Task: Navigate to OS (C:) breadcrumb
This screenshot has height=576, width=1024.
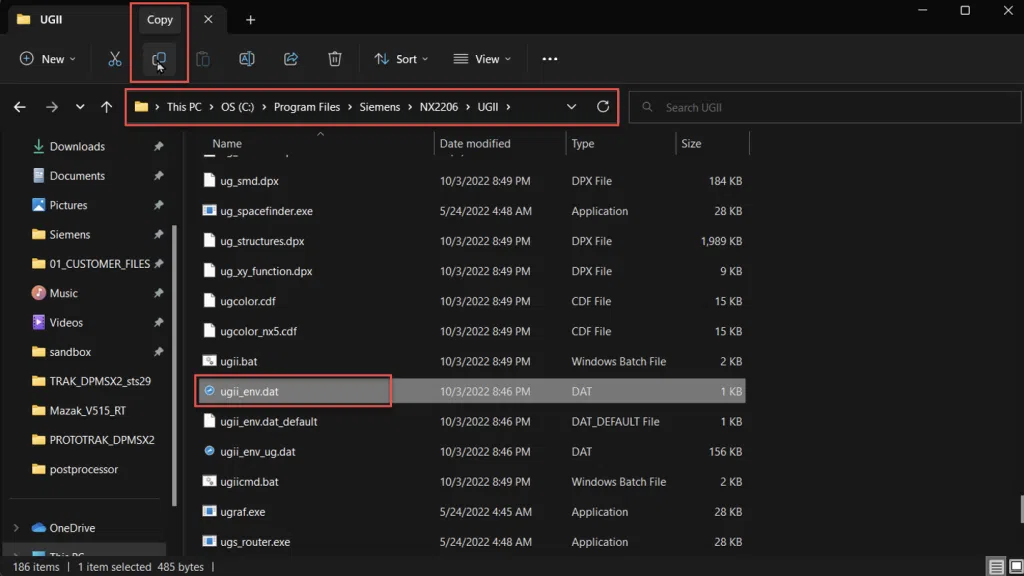Action: [237, 107]
